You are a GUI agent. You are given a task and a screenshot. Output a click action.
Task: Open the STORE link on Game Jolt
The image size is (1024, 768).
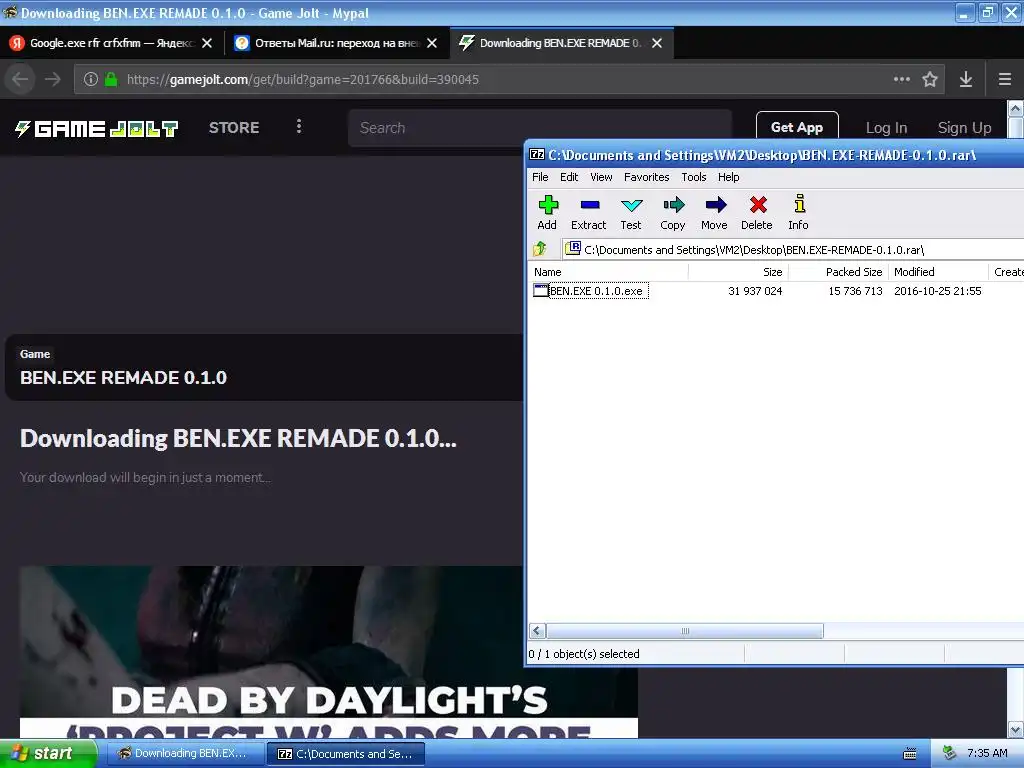pos(234,127)
